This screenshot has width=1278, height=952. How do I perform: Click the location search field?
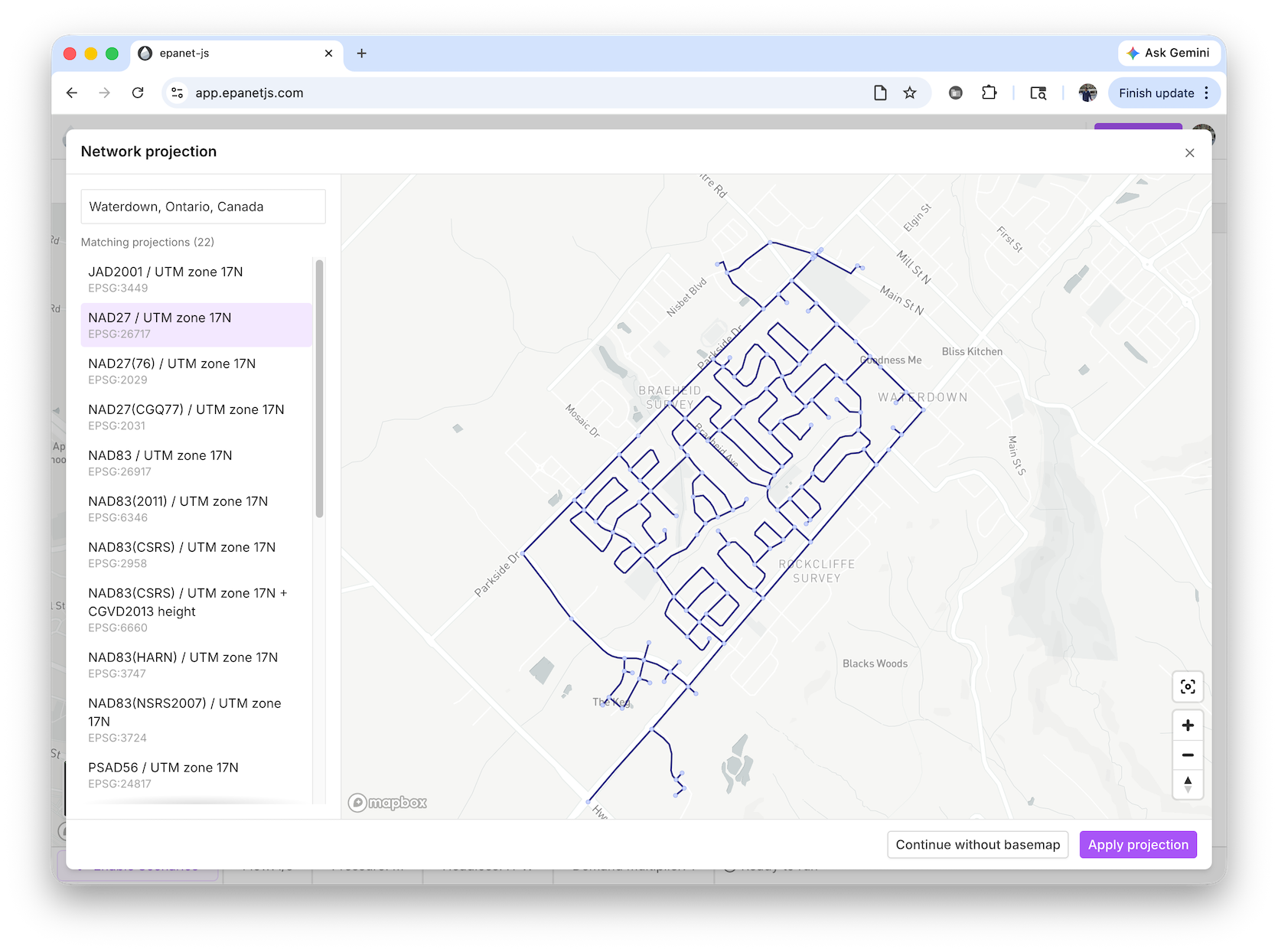point(203,207)
